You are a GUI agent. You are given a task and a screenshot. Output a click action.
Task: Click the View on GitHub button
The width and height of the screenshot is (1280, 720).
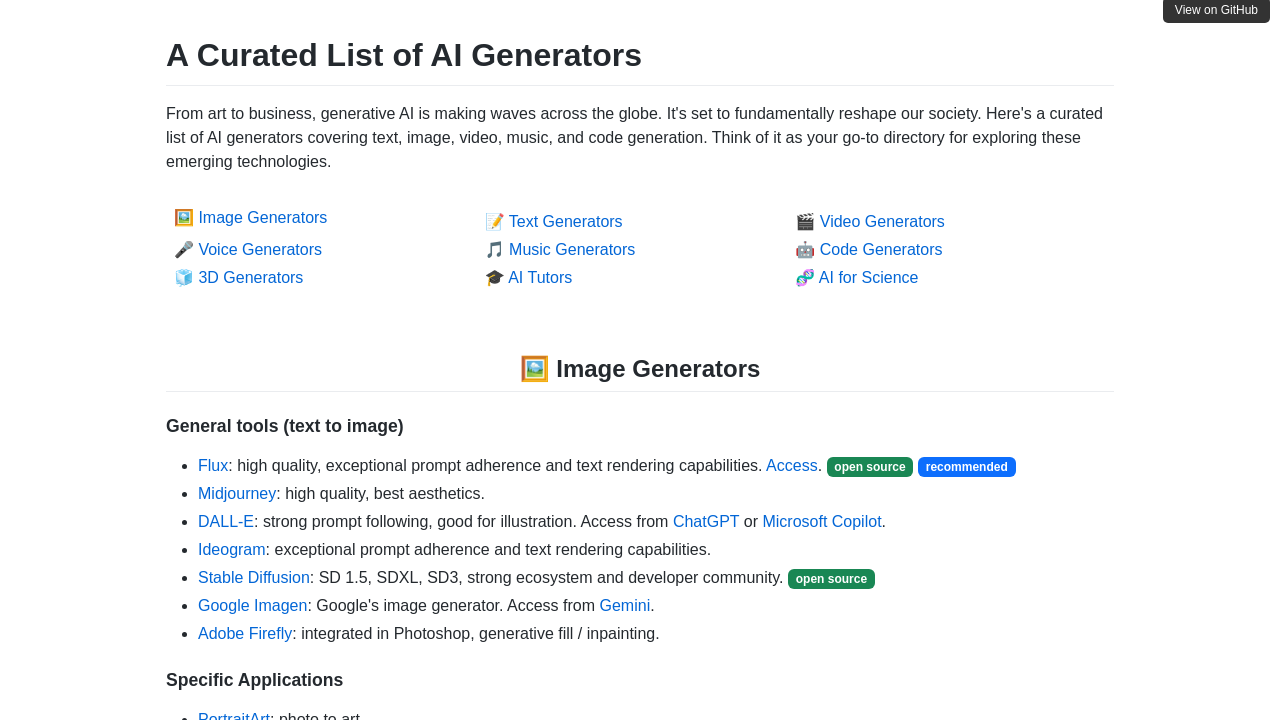[1216, 10]
